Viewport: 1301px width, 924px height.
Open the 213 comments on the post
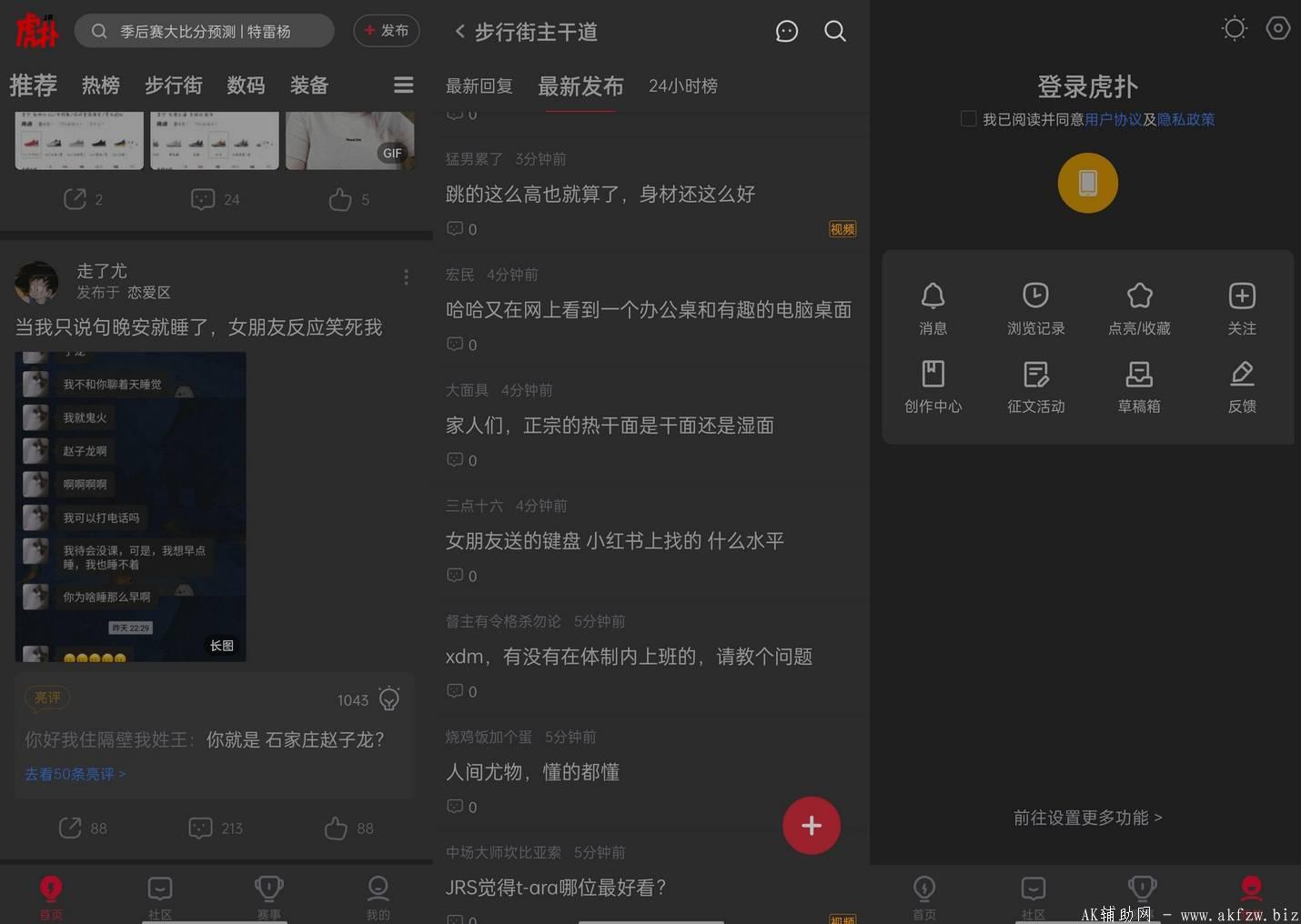216,829
